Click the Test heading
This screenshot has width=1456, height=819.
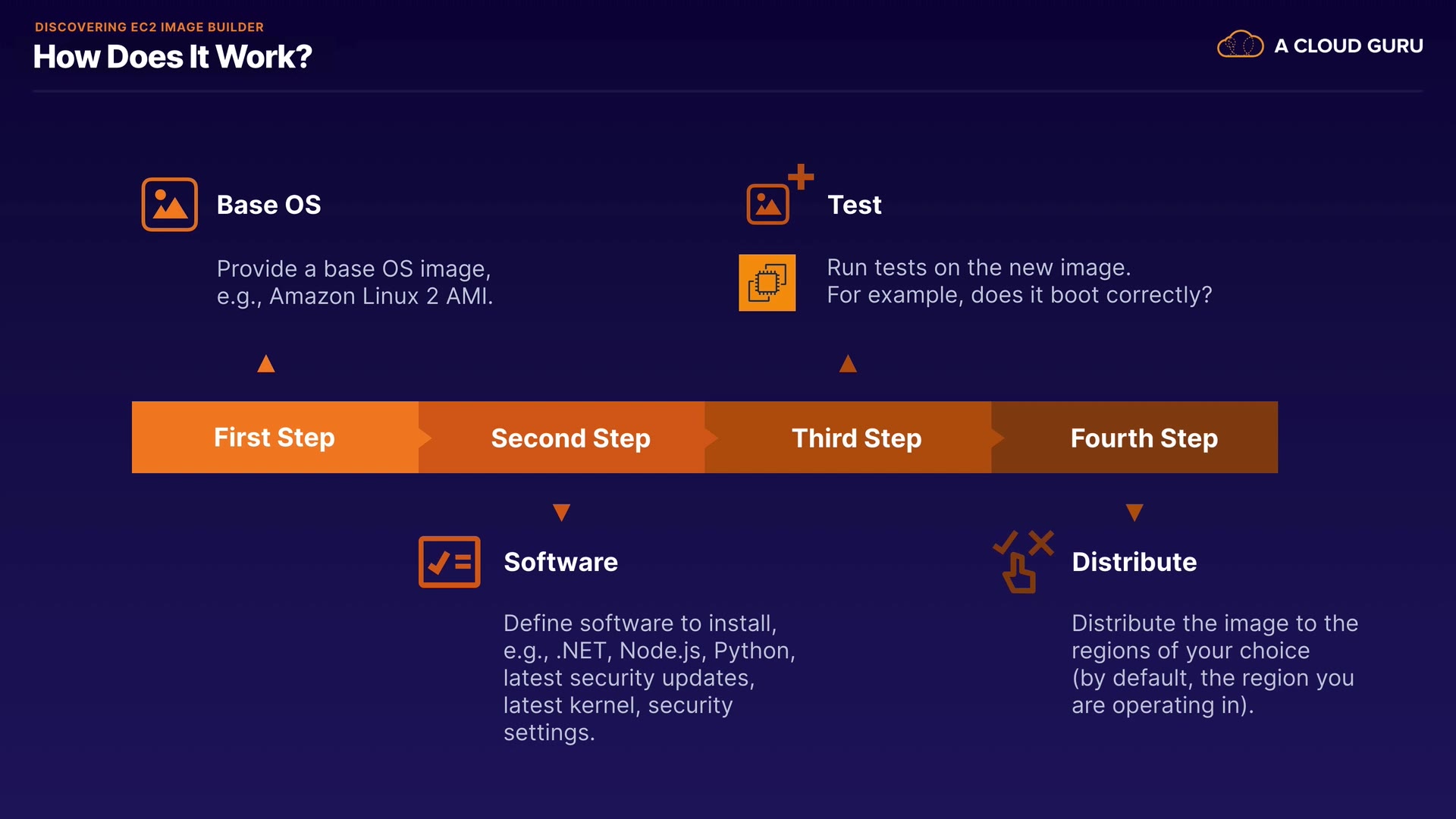pyautogui.click(x=854, y=205)
